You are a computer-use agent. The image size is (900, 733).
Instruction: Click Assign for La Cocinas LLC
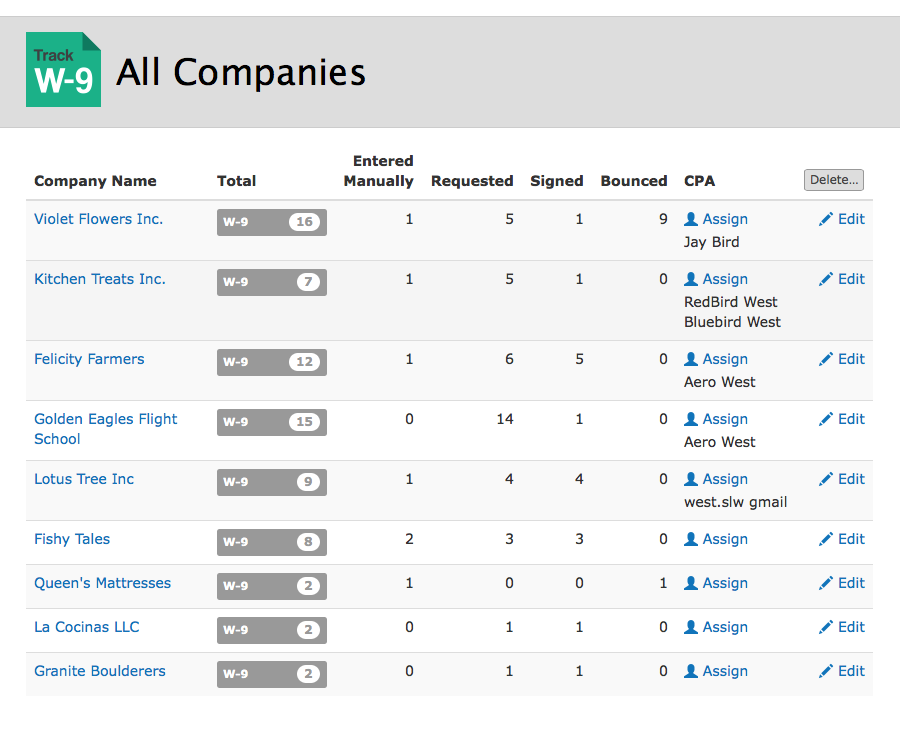pos(716,627)
